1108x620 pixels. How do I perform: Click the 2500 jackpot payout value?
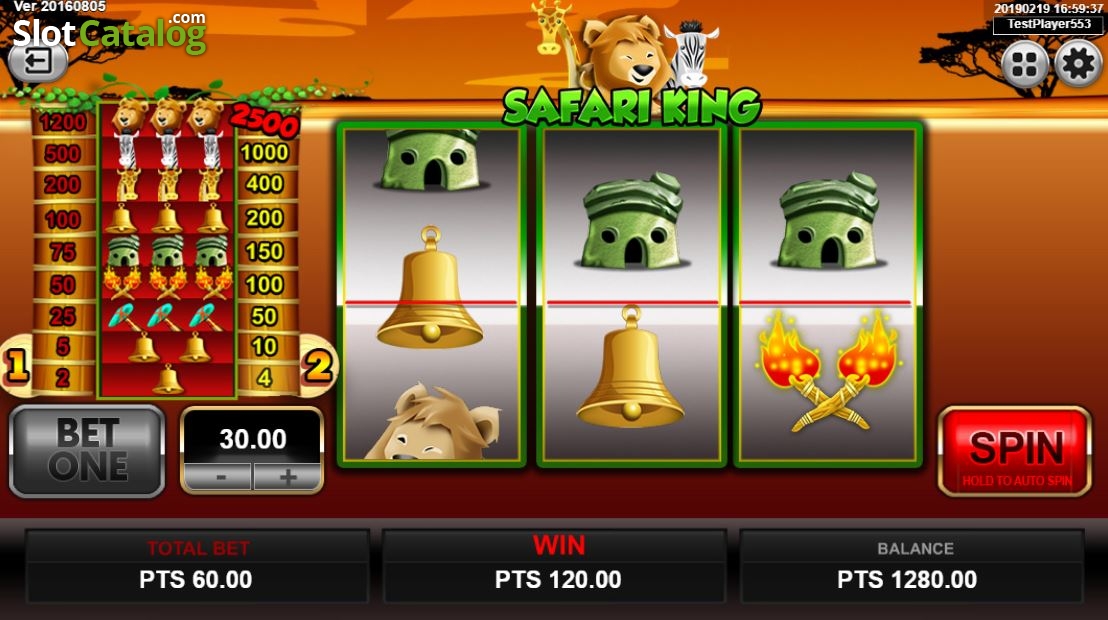pyautogui.click(x=264, y=121)
